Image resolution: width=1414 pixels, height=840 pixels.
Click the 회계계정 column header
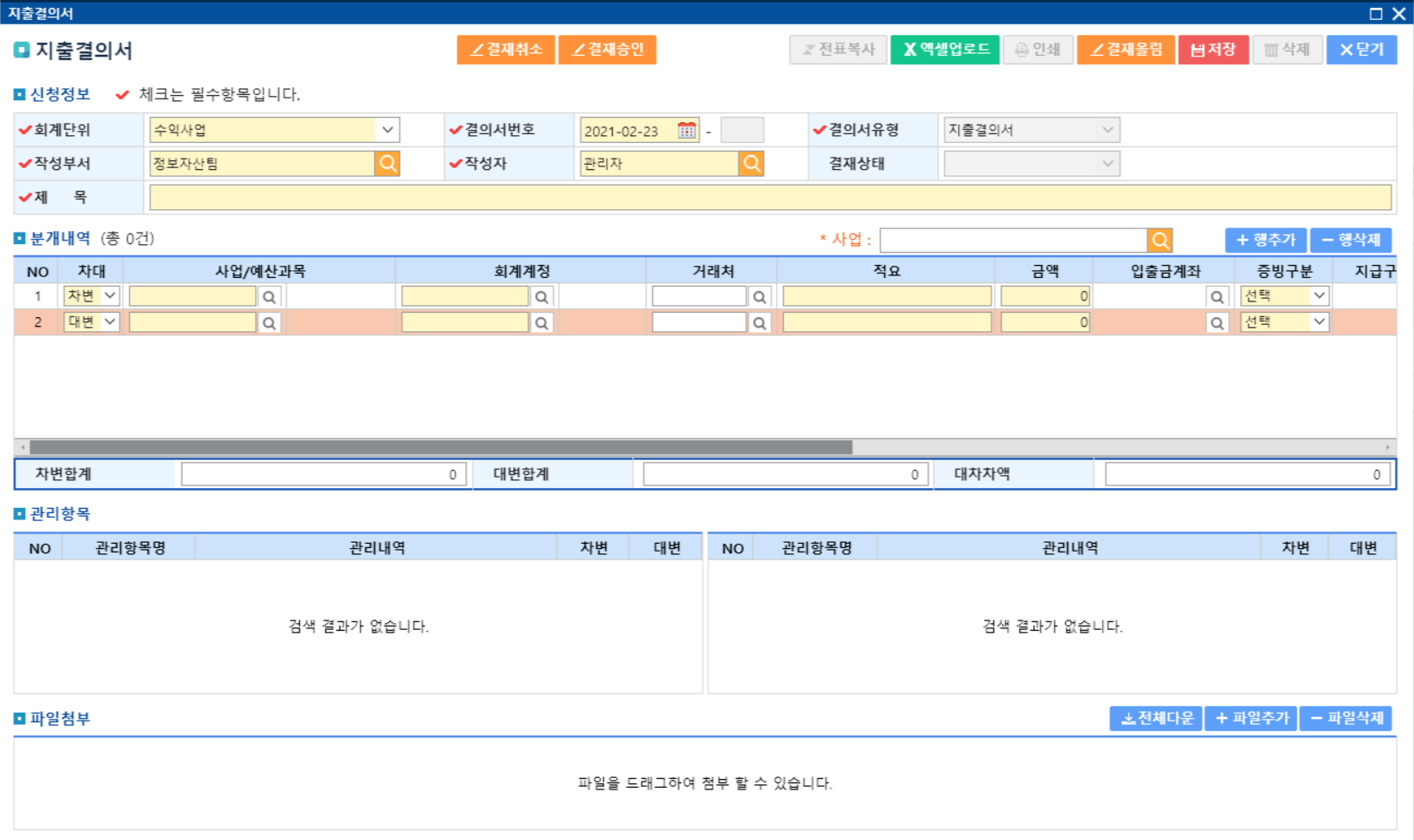pos(521,271)
